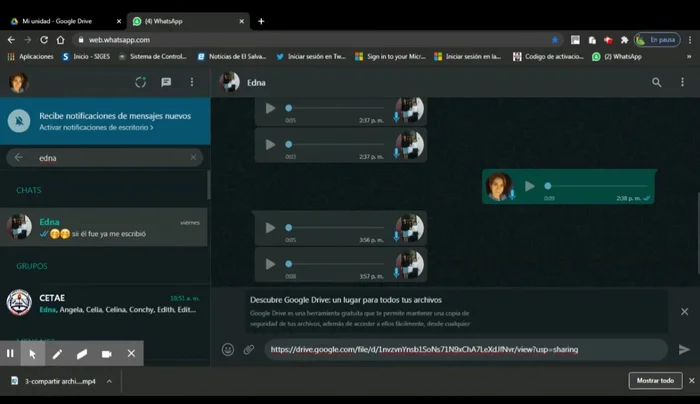The height and width of the screenshot is (404, 700).
Task: Bookmark this page with the star icon
Action: tap(555, 40)
